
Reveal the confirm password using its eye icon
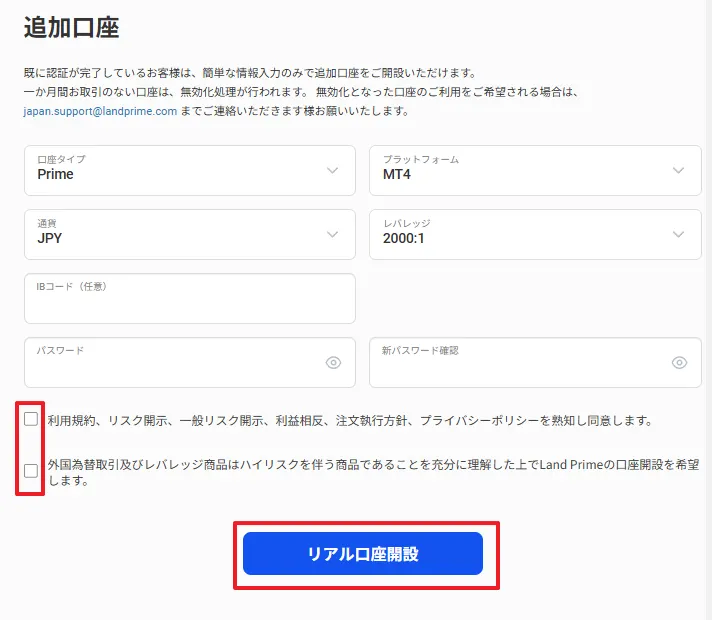pyautogui.click(x=679, y=362)
